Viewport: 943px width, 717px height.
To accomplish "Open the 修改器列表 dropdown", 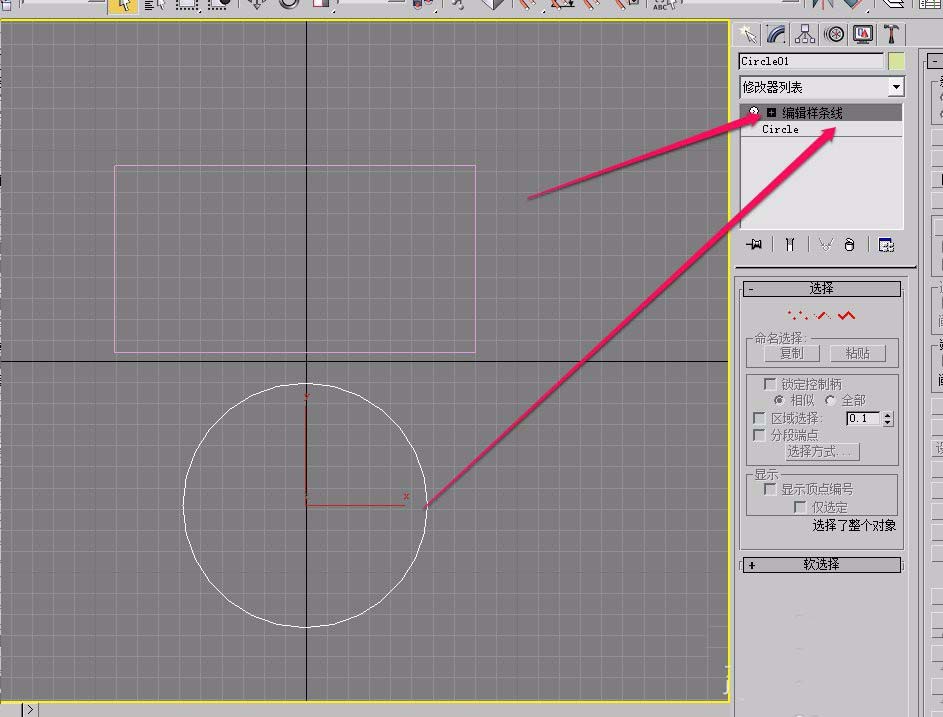I will pos(895,88).
